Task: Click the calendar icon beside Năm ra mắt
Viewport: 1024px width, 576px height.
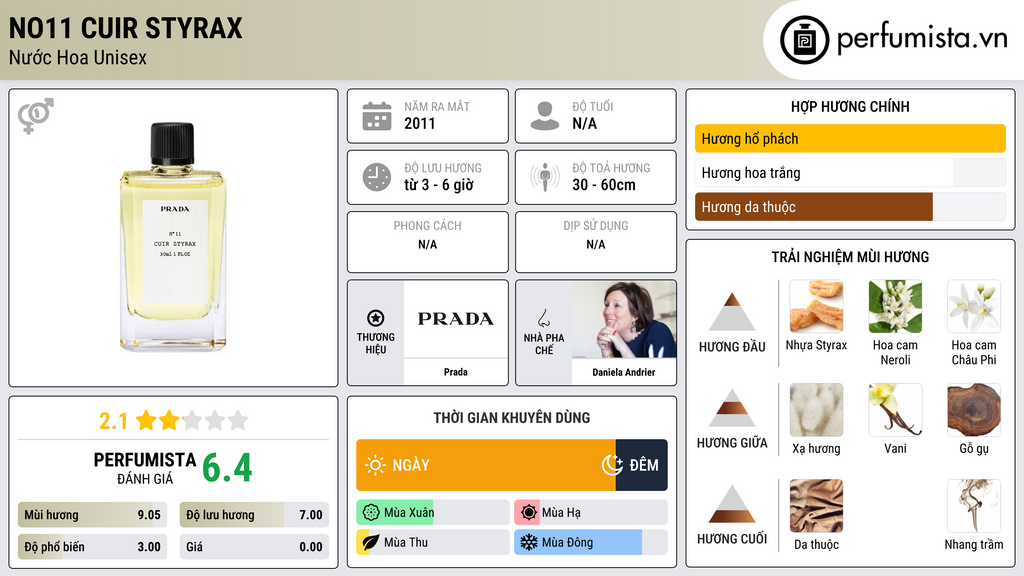Action: click(x=376, y=116)
